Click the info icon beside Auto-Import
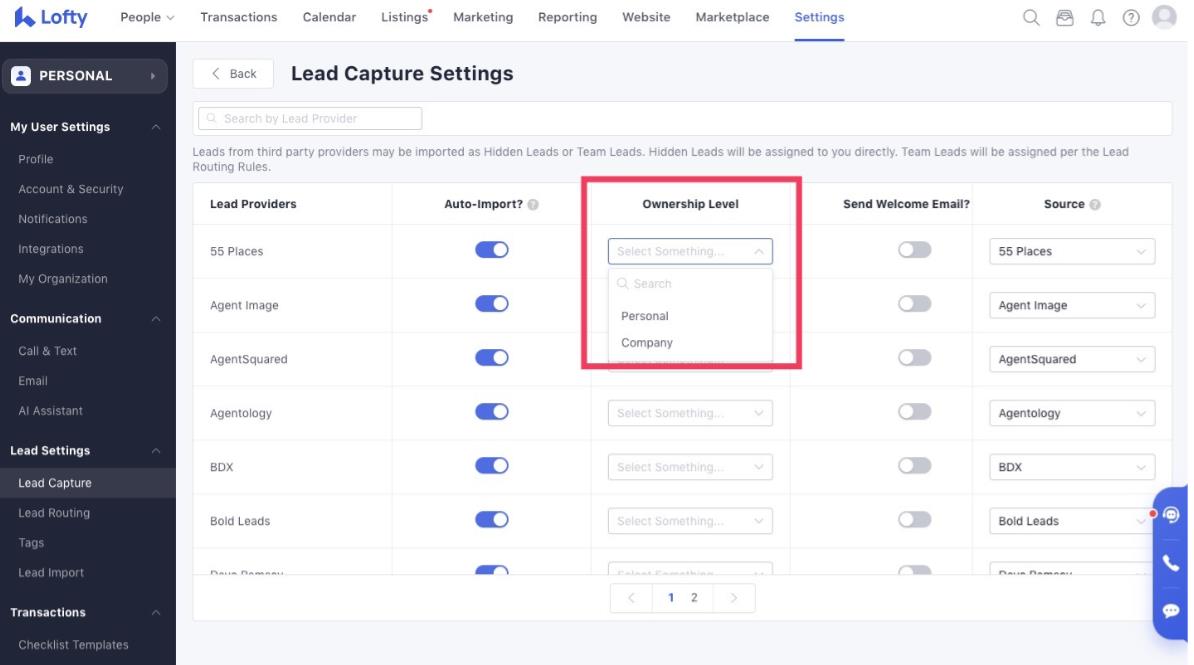Screen dimensions: 1194x665 tap(533, 205)
